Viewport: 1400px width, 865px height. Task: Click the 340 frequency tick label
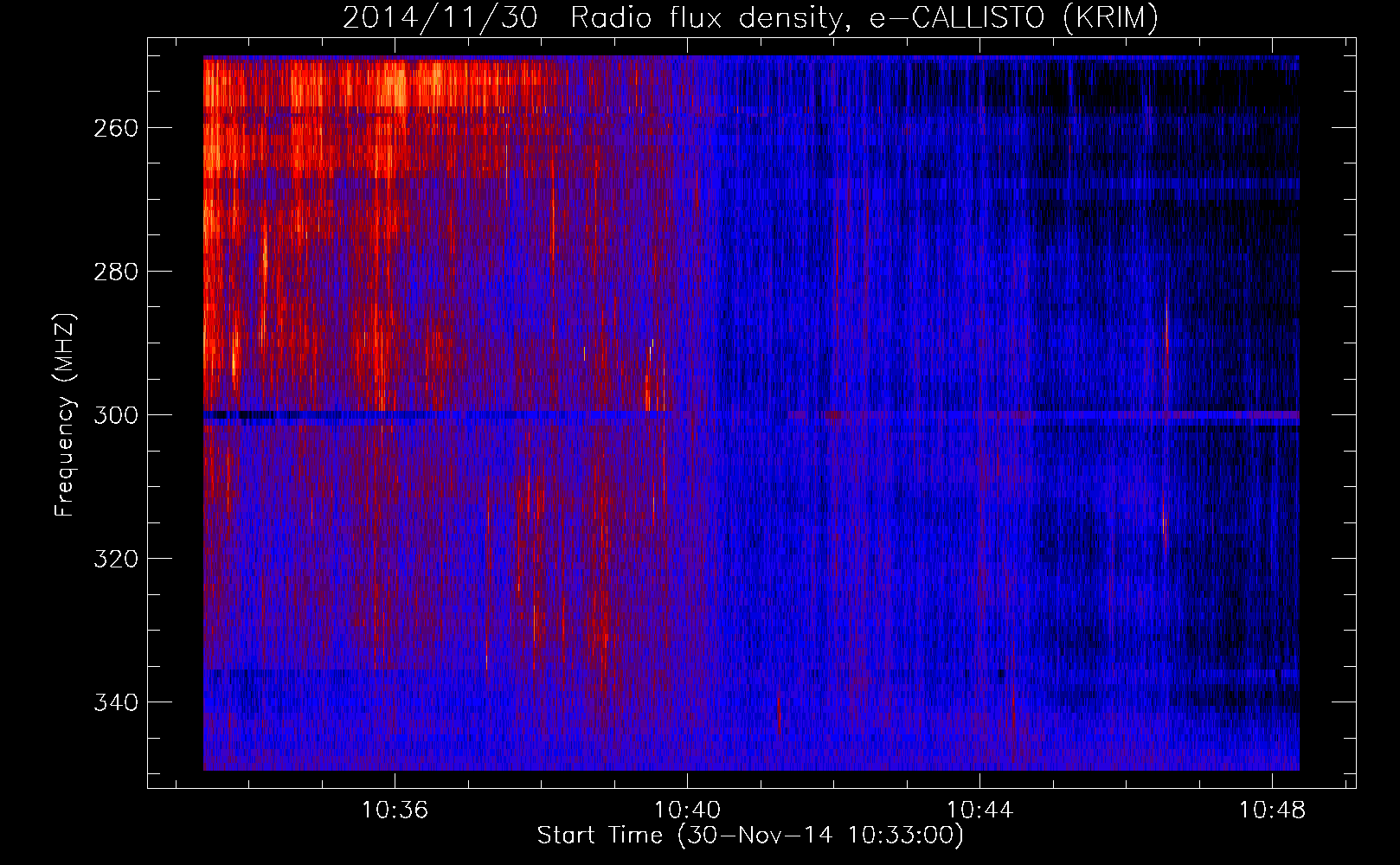coord(116,702)
